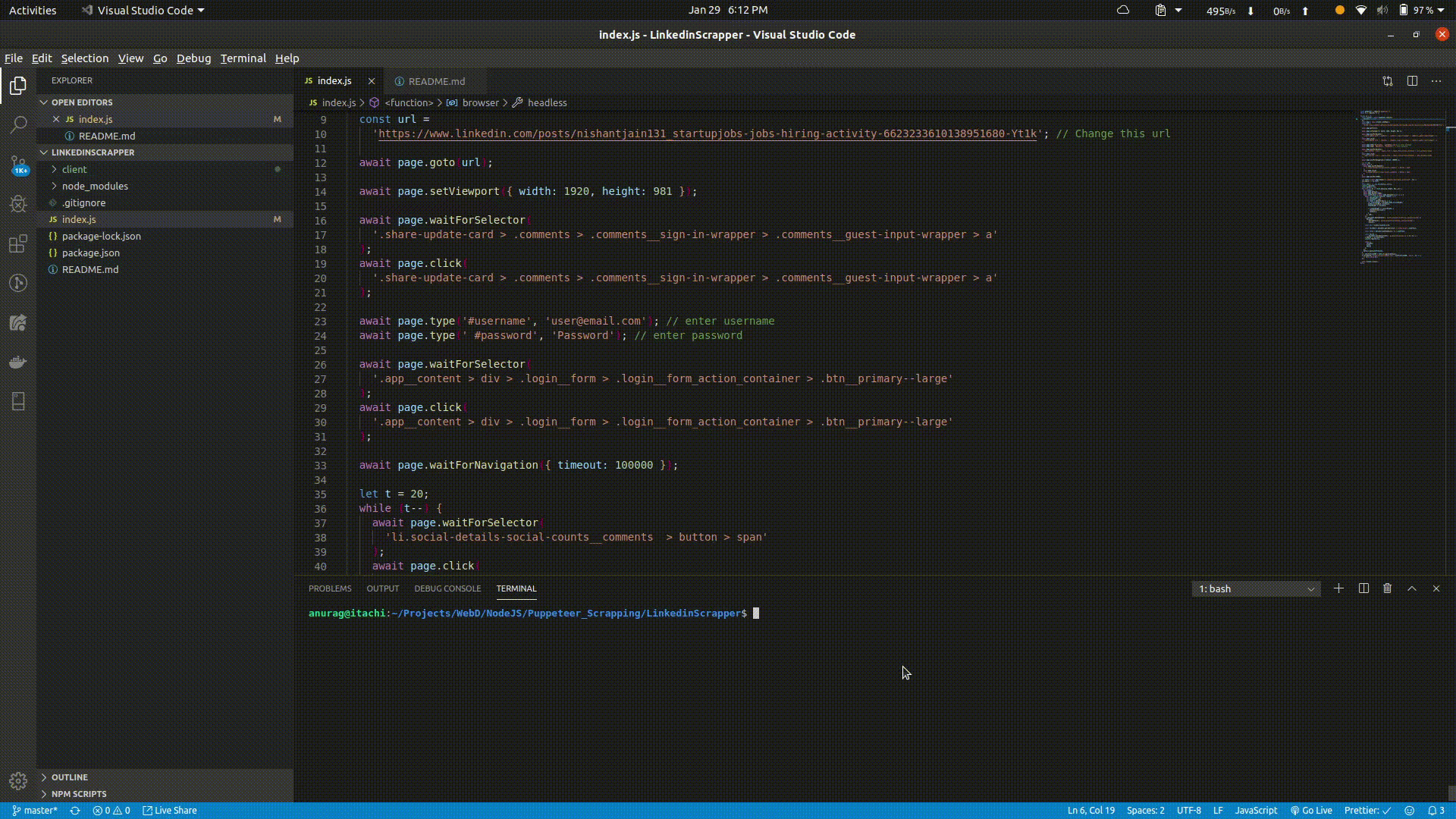Open the File menu
The image size is (1456, 819).
13,58
